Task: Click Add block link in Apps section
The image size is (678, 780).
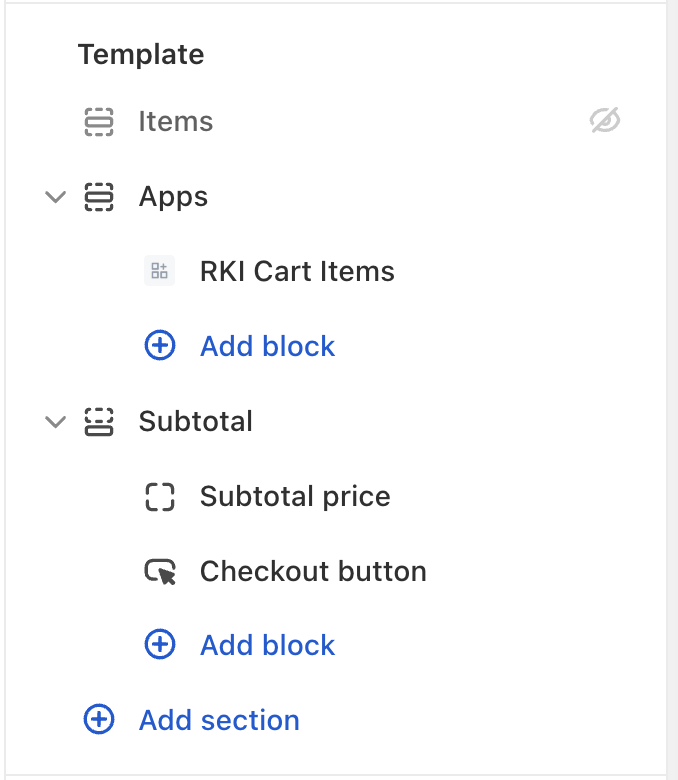Action: tap(267, 346)
